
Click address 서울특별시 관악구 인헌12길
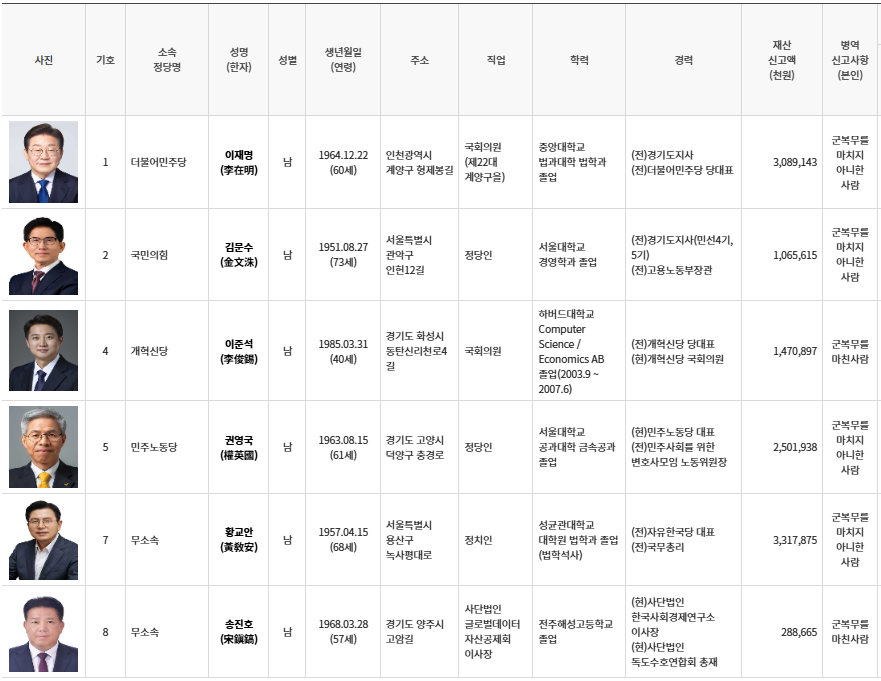(x=408, y=255)
